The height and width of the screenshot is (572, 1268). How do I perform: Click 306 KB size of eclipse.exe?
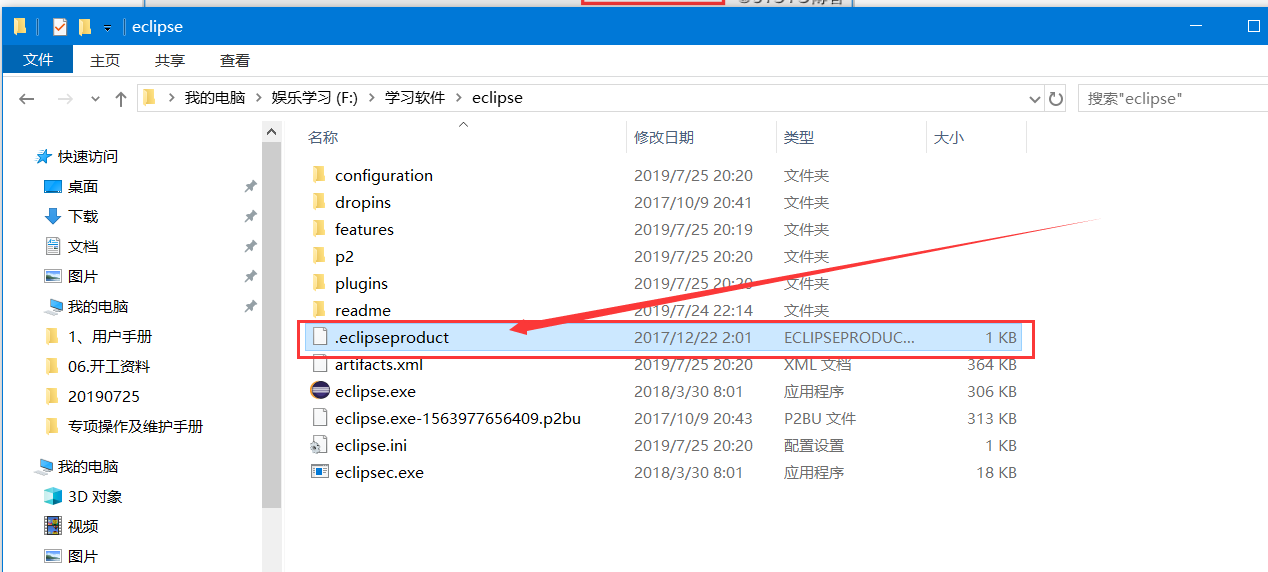(992, 391)
